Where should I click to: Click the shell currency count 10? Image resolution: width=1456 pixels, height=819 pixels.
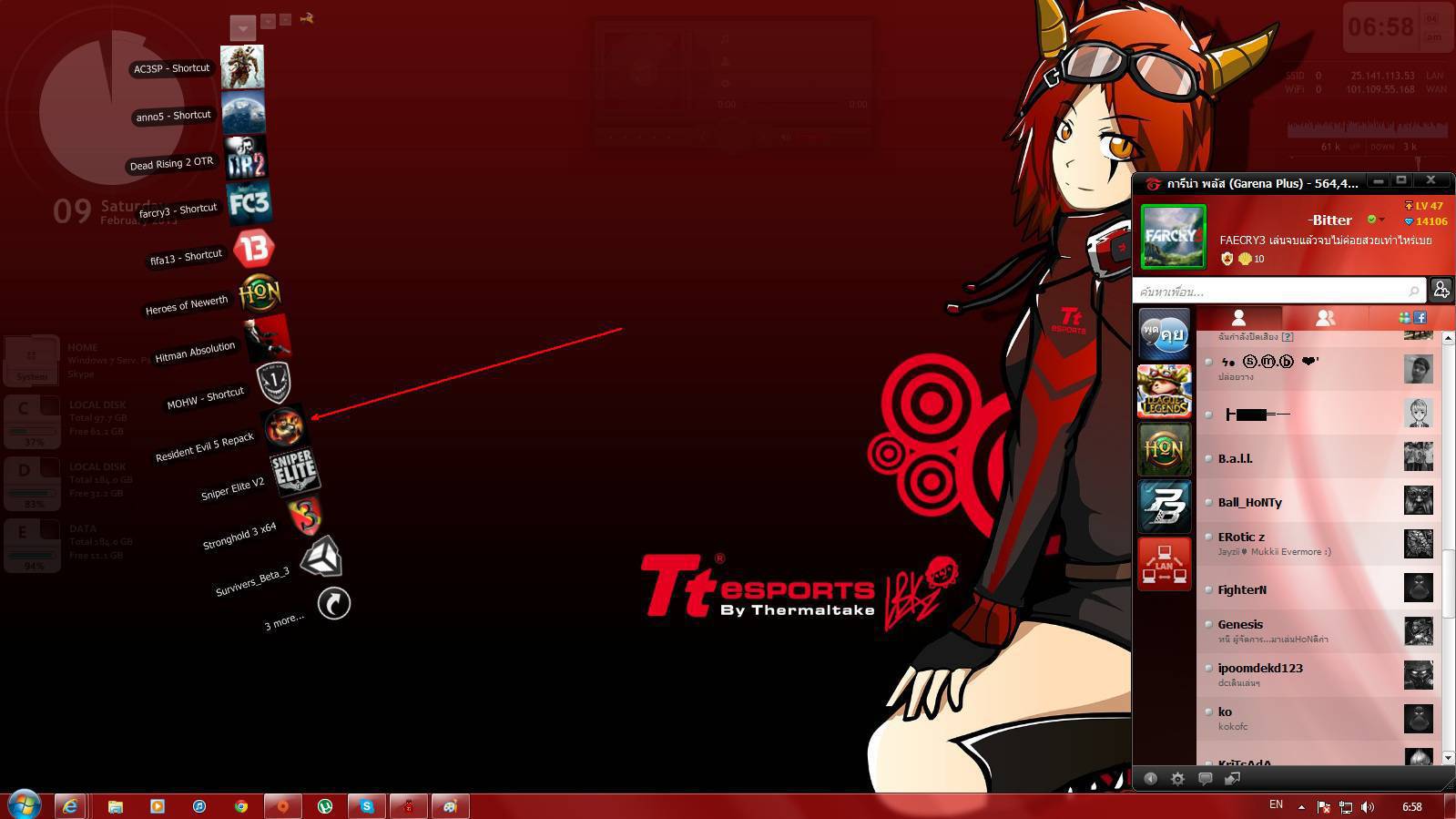pyautogui.click(x=1252, y=259)
